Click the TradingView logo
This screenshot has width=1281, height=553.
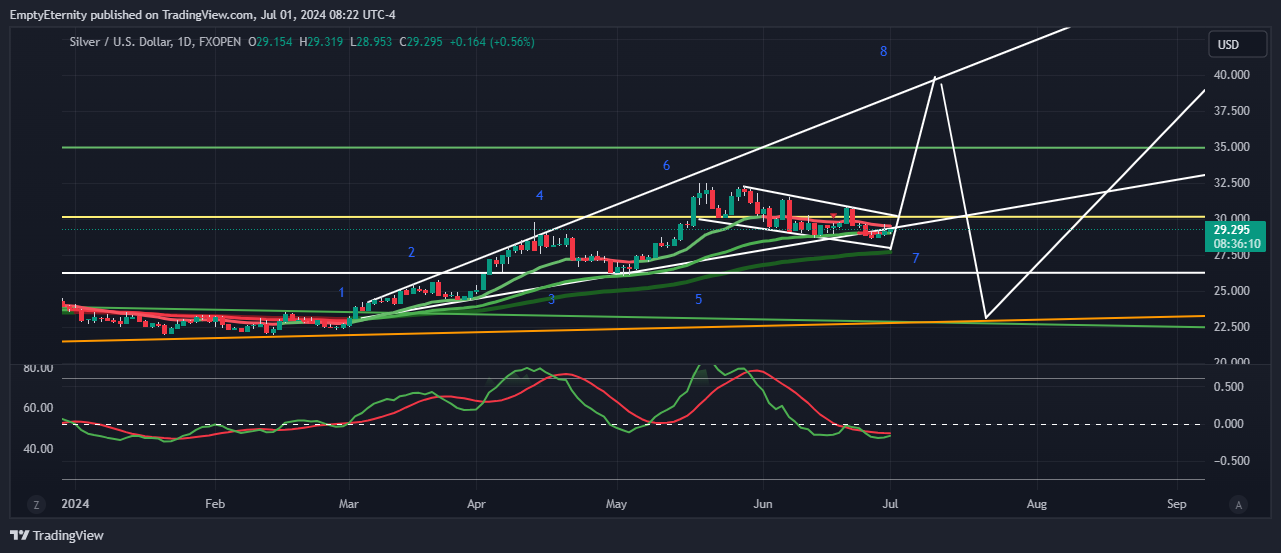(x=56, y=535)
